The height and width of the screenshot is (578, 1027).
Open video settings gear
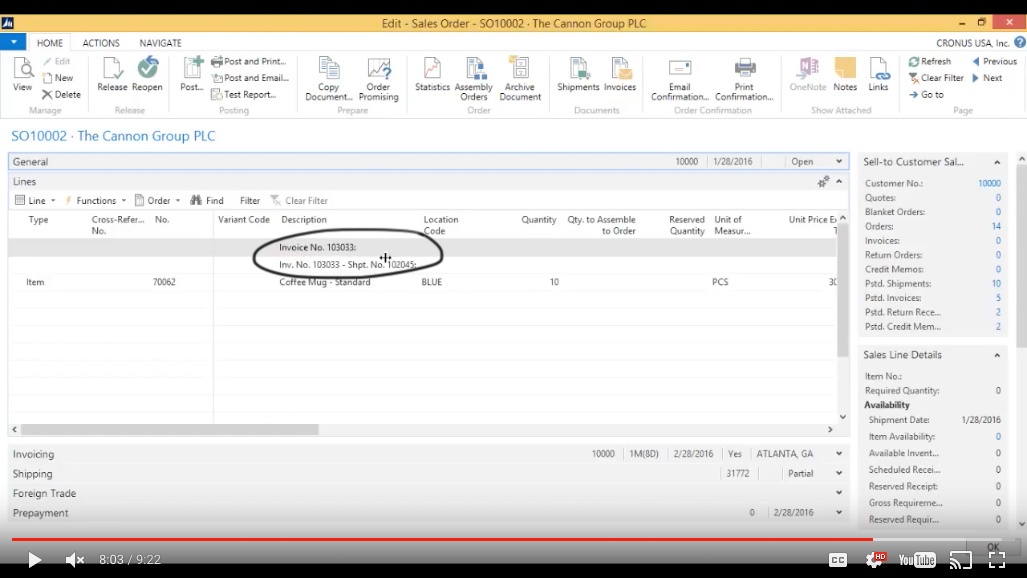click(874, 560)
